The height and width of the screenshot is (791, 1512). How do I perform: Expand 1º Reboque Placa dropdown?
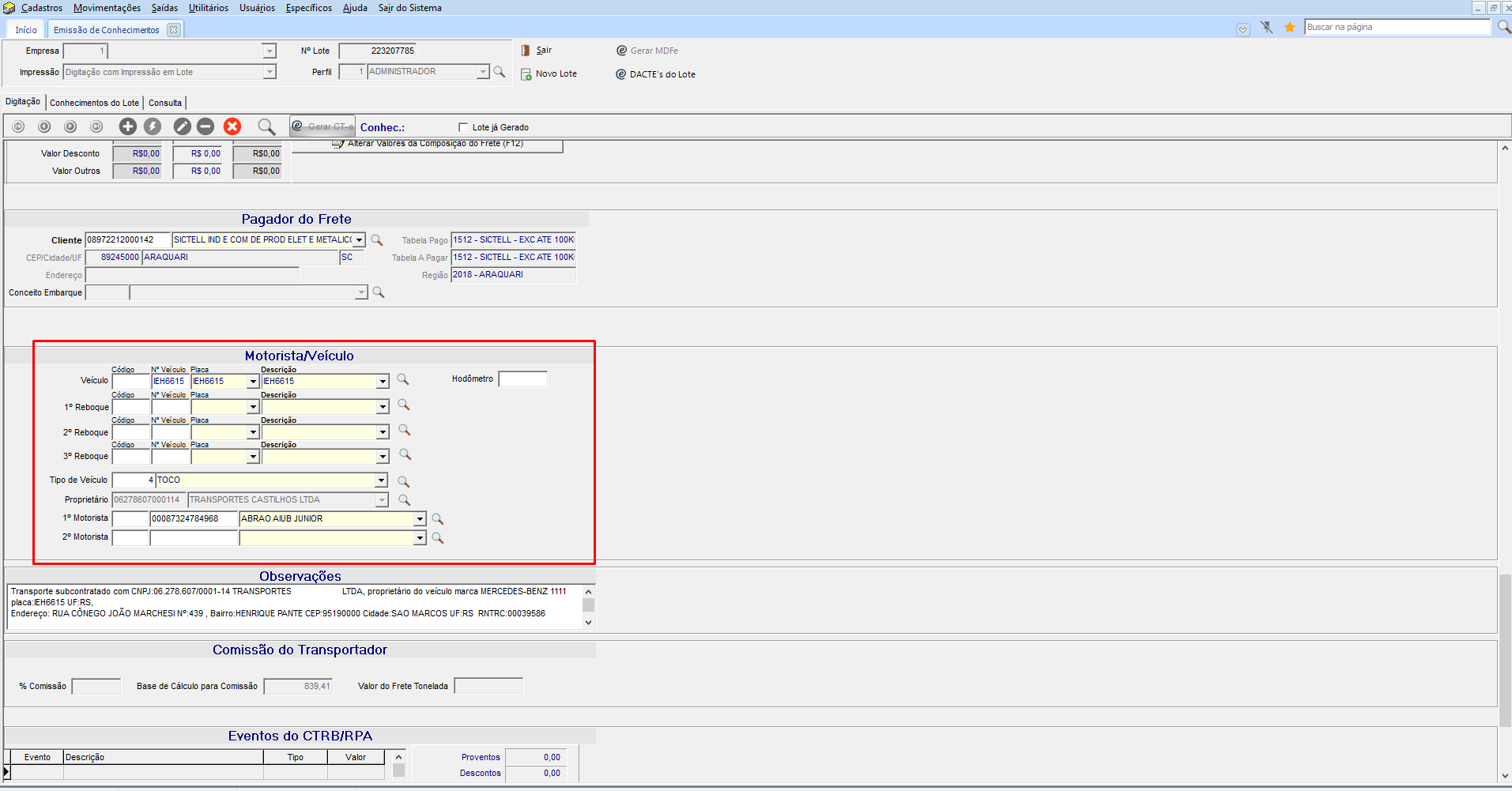[253, 408]
